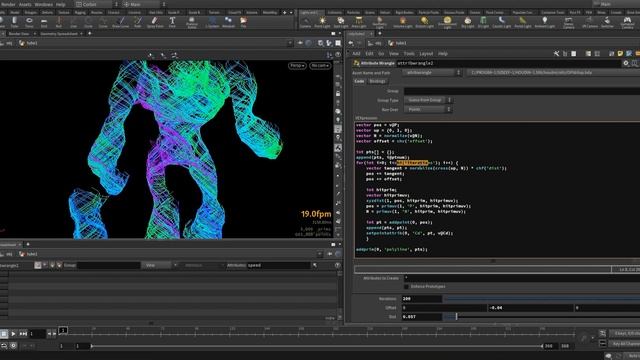Add a Sky Light from shelf
The image size is (640, 360).
click(468, 22)
